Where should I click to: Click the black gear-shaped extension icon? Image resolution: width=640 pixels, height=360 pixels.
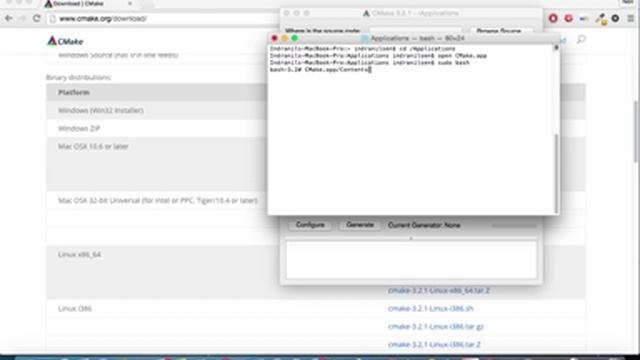(615, 18)
